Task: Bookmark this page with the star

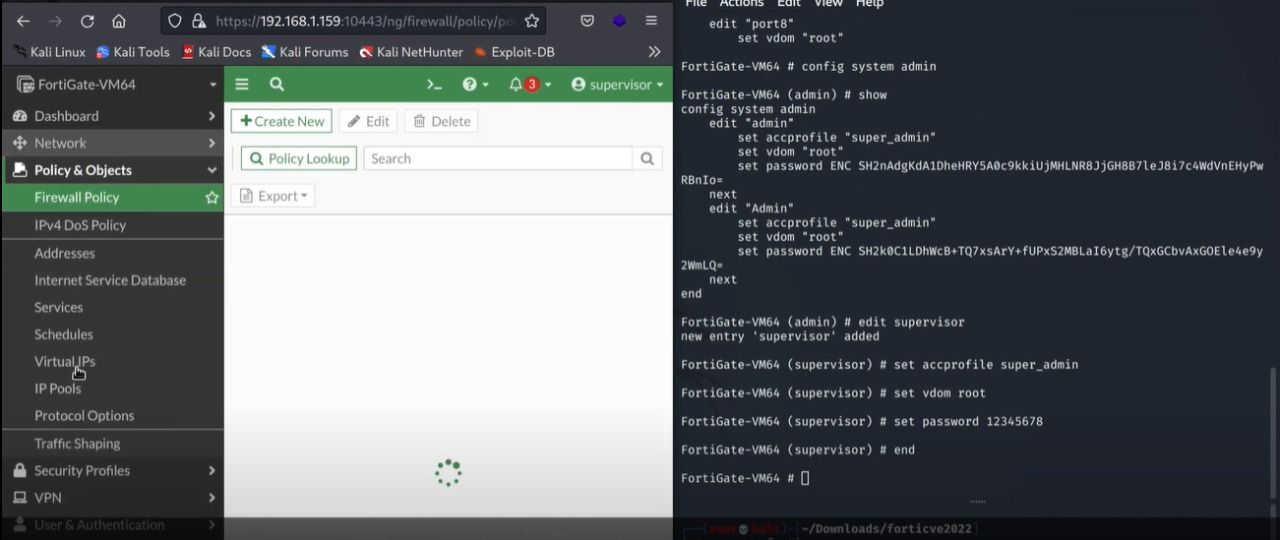Action: (532, 21)
